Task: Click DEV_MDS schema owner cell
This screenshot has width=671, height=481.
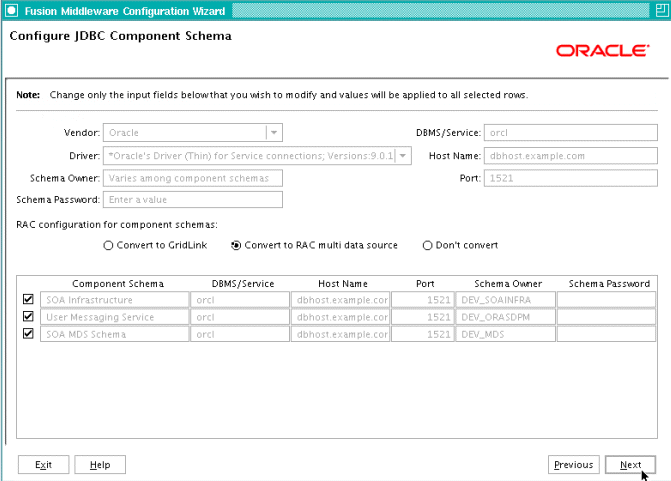Action: point(506,334)
